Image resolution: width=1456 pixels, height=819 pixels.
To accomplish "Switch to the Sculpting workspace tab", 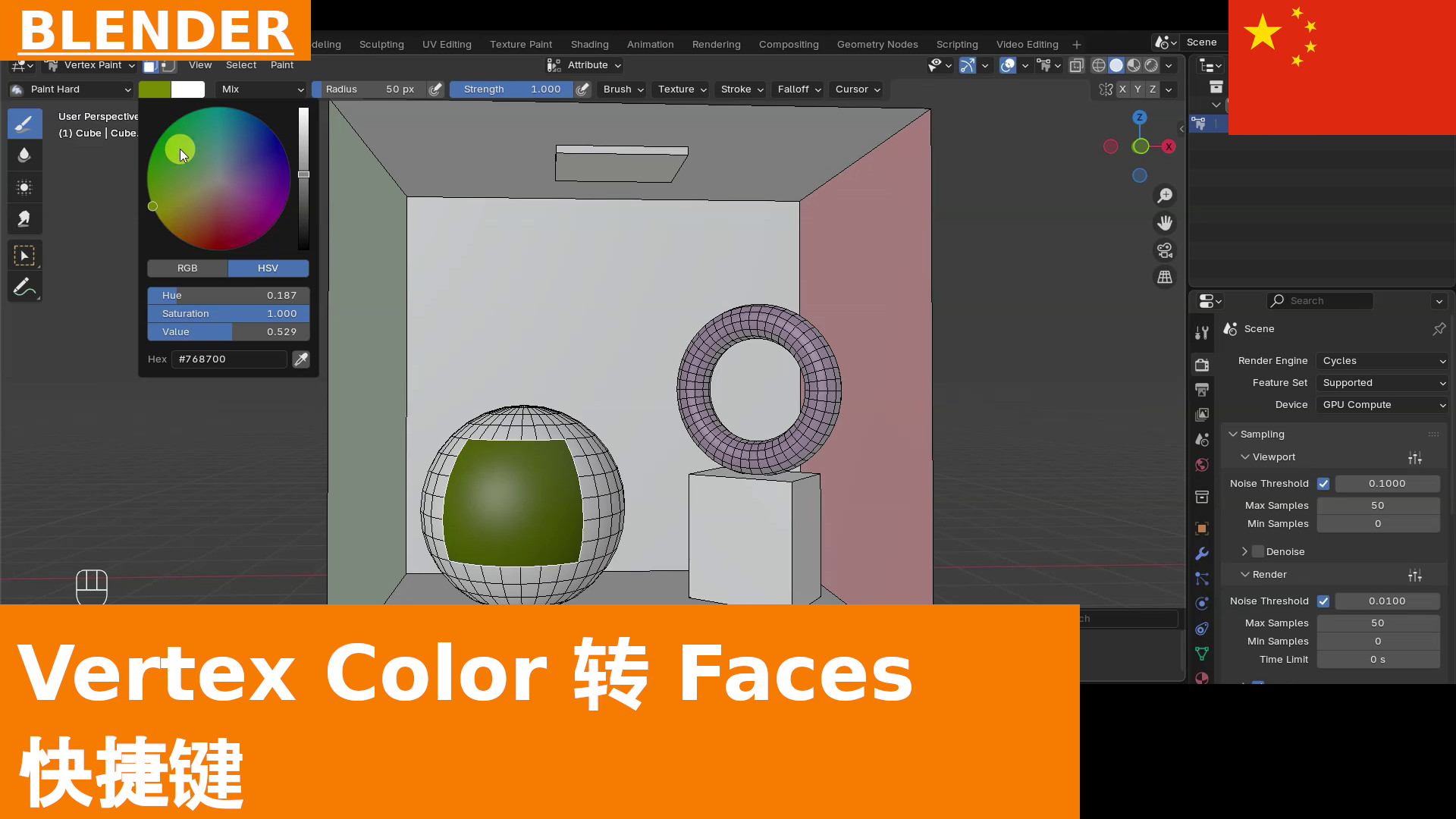I will tap(381, 45).
